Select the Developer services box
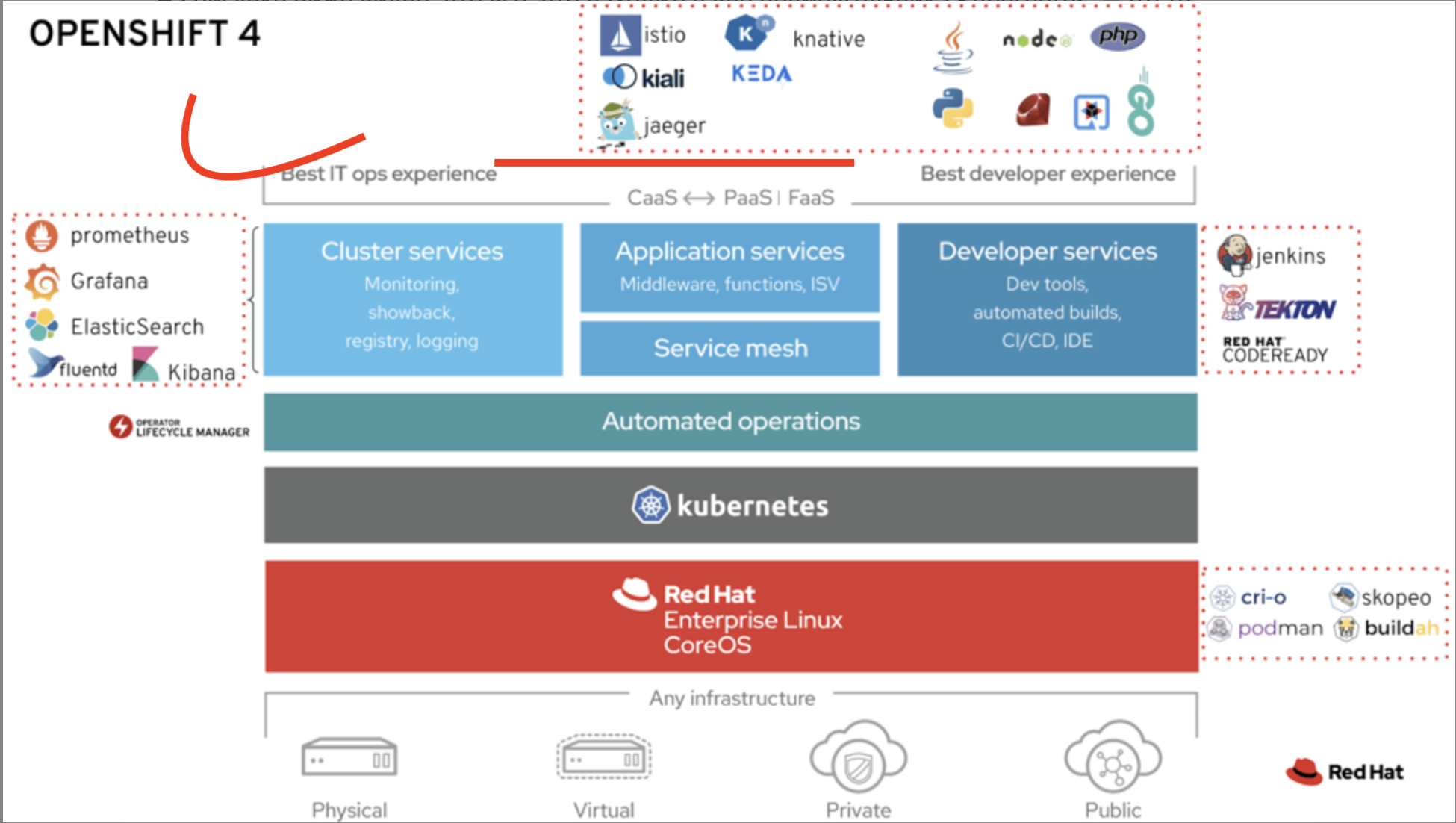This screenshot has height=823, width=1456. pos(1047,299)
